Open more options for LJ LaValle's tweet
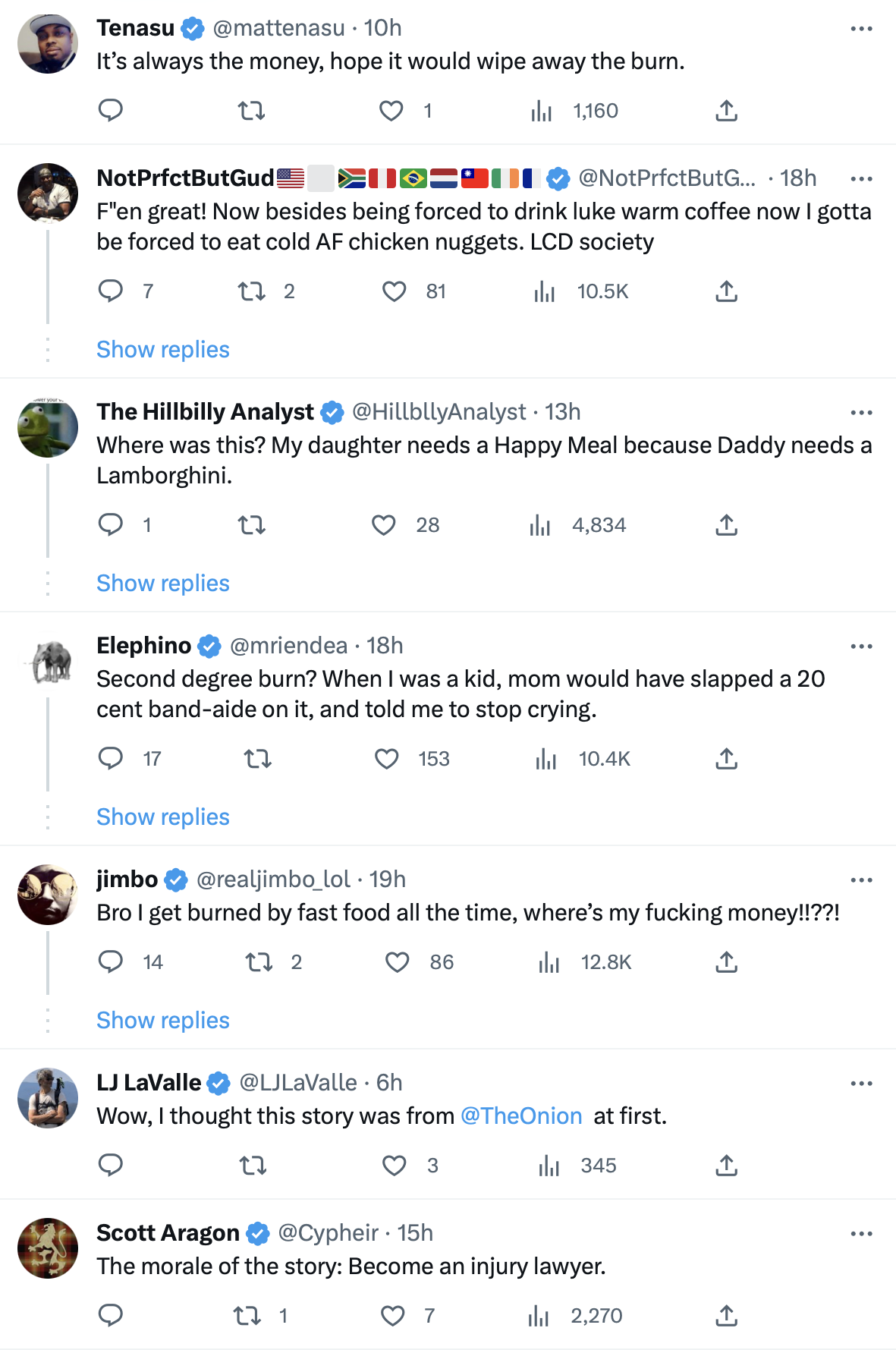The height and width of the screenshot is (1350, 896). (x=861, y=1084)
